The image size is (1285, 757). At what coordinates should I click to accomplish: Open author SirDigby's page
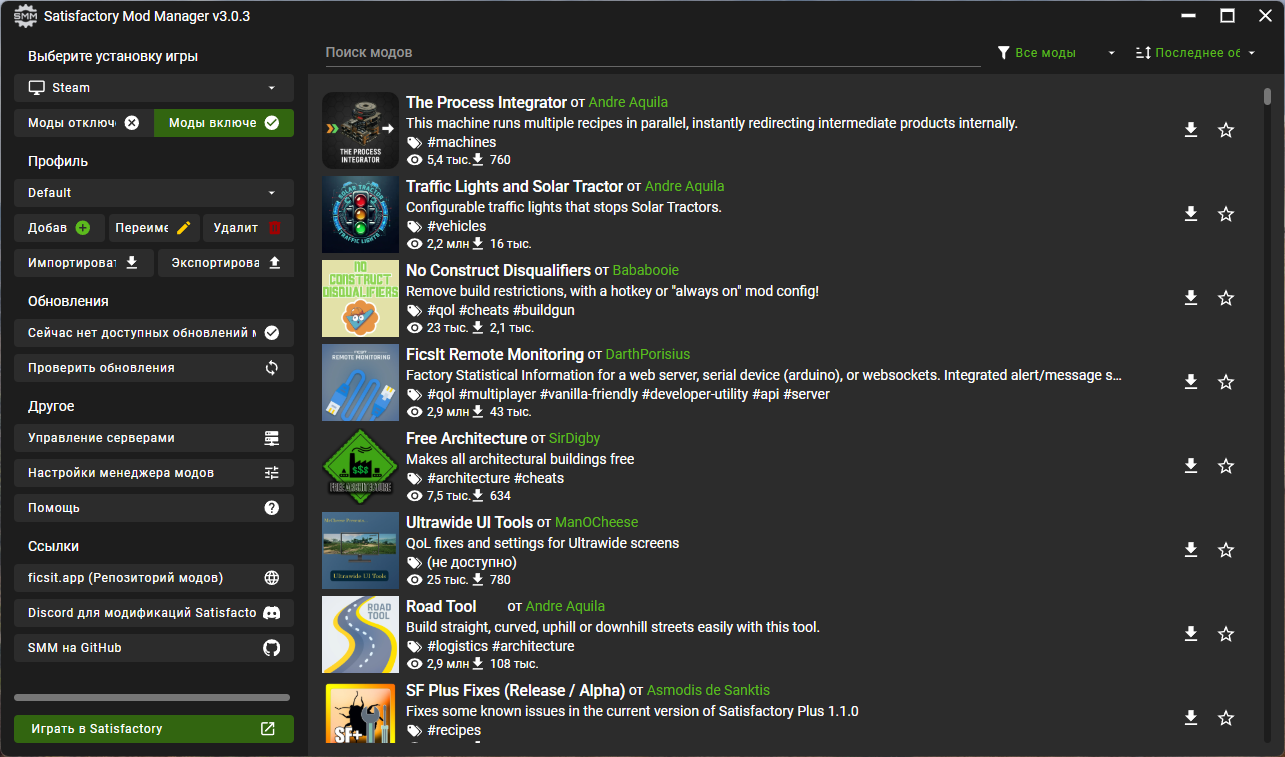pos(574,438)
